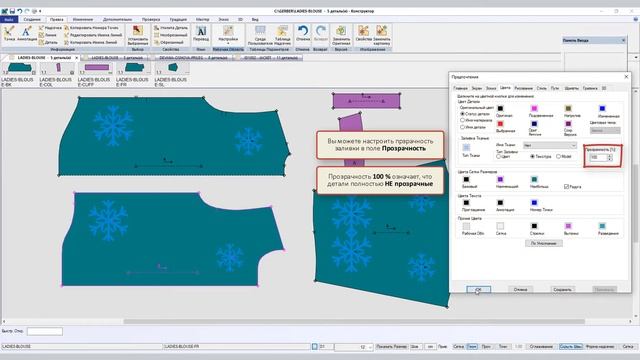
Task: Click the Быстр. Откр. input field
Action: 45,331
